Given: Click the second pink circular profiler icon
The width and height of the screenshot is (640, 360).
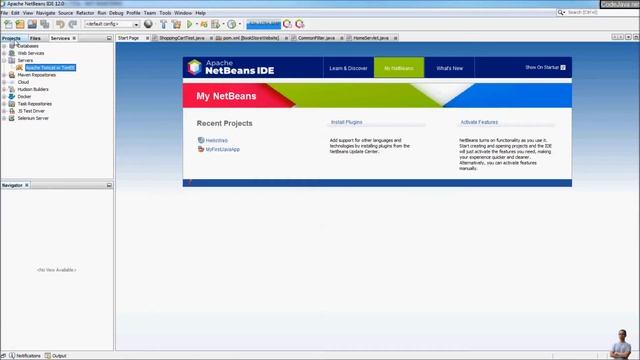Looking at the screenshot, I should coord(300,24).
